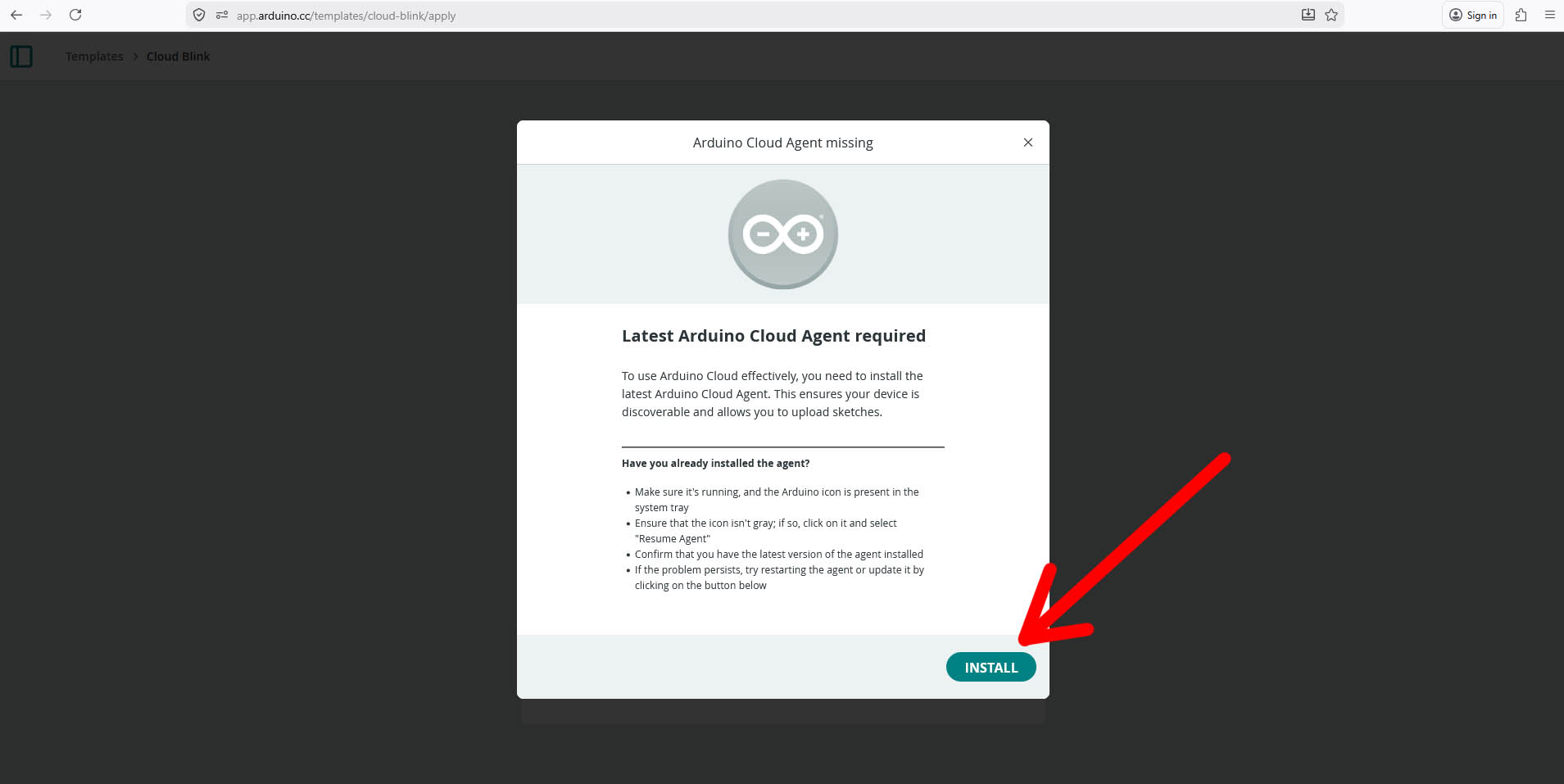Click the paragraph starting "To use Arduino Cloud effectively"
The height and width of the screenshot is (784, 1564).
772,394
